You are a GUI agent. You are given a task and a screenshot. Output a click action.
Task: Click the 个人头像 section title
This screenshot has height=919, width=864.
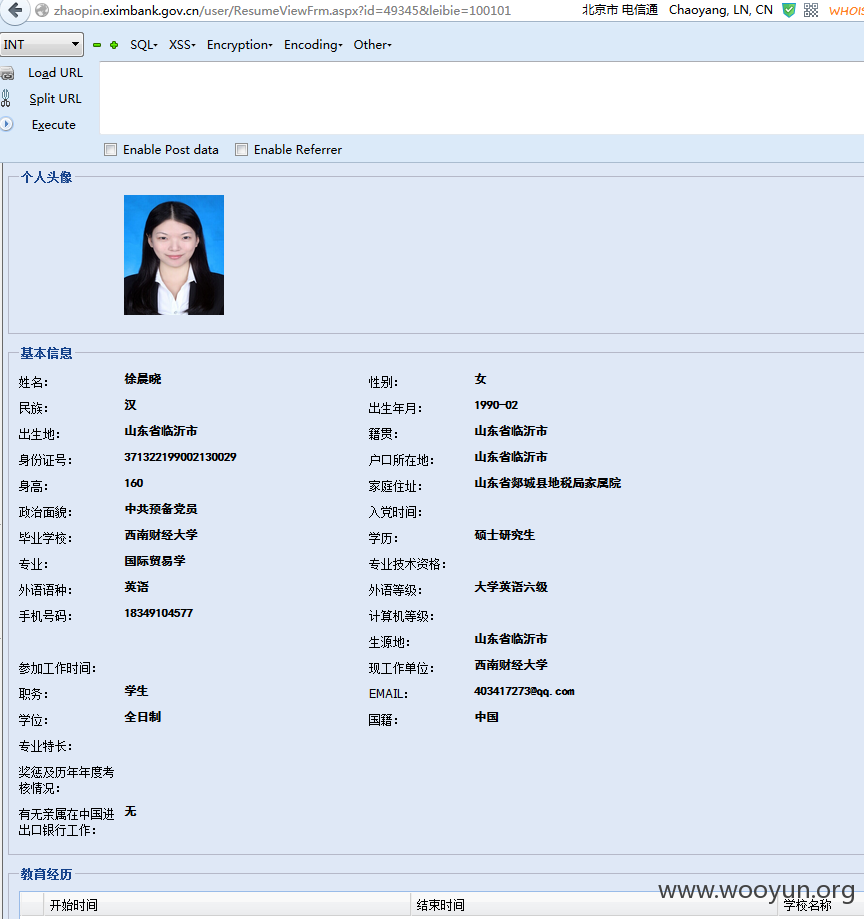pos(46,177)
